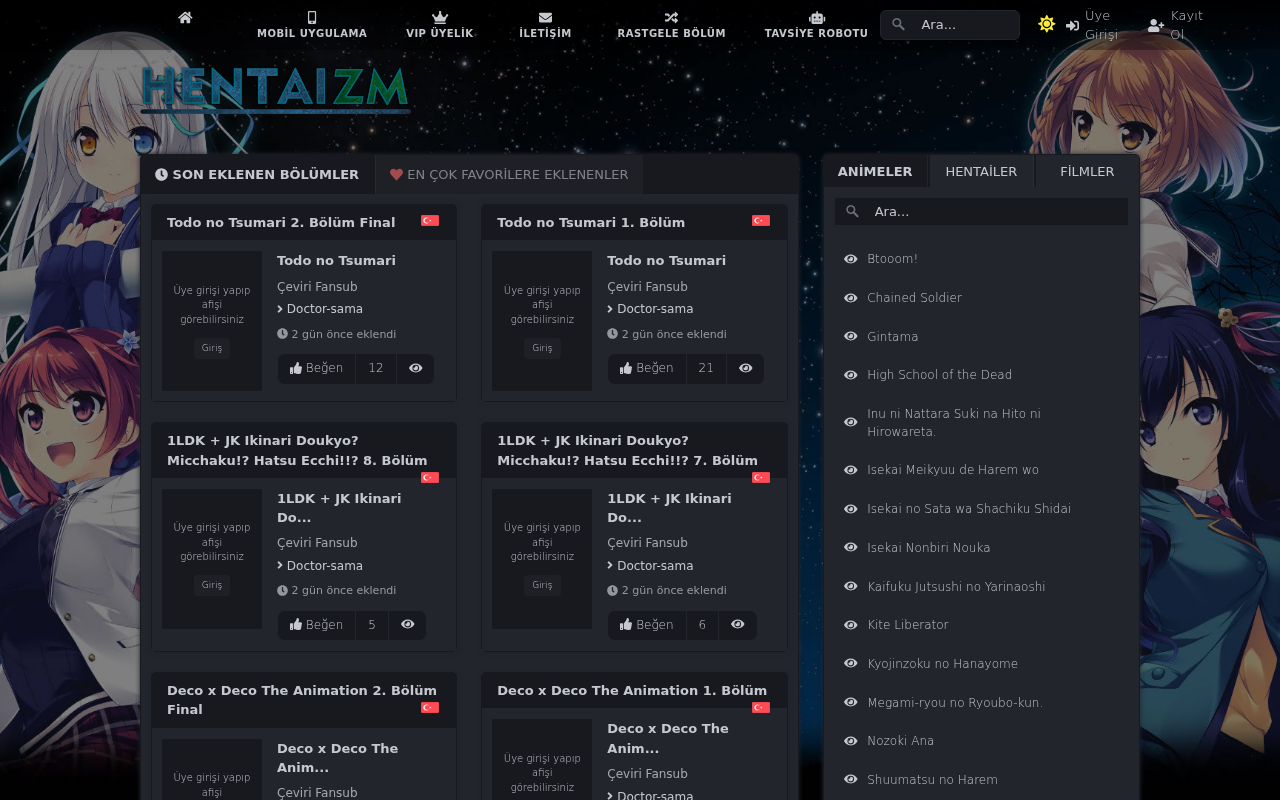The image size is (1280, 800).
Task: Click flag icon on 1LDK + JK 7. Bölüm
Action: pos(761,478)
